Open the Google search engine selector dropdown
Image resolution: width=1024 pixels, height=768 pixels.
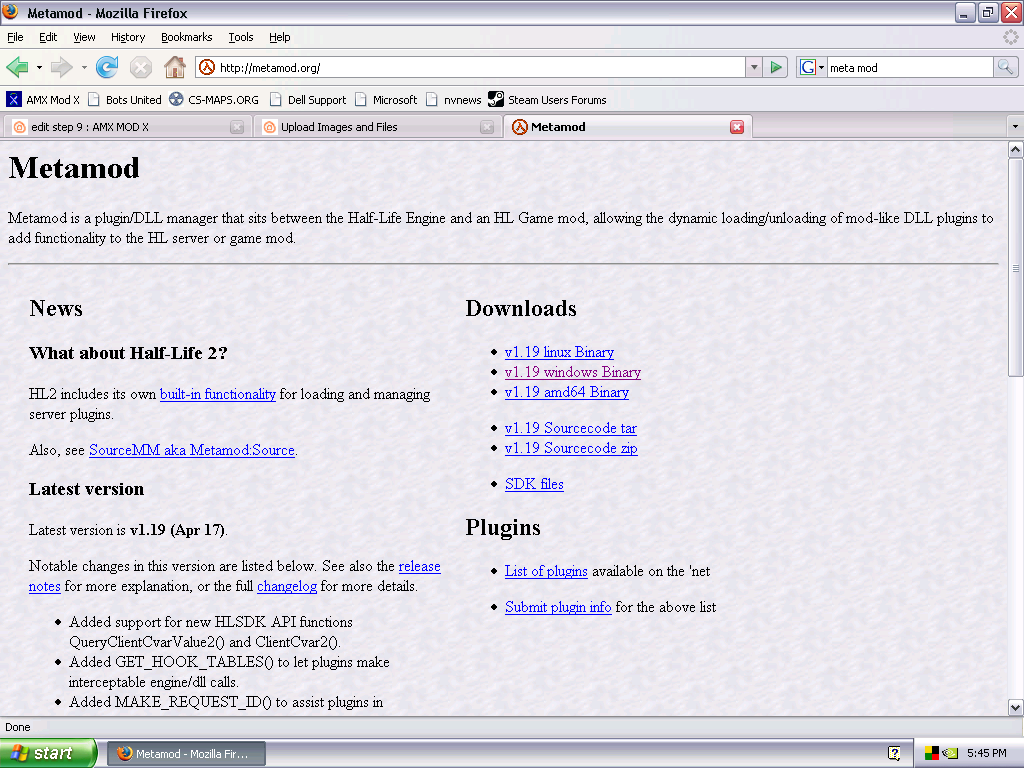tap(812, 67)
